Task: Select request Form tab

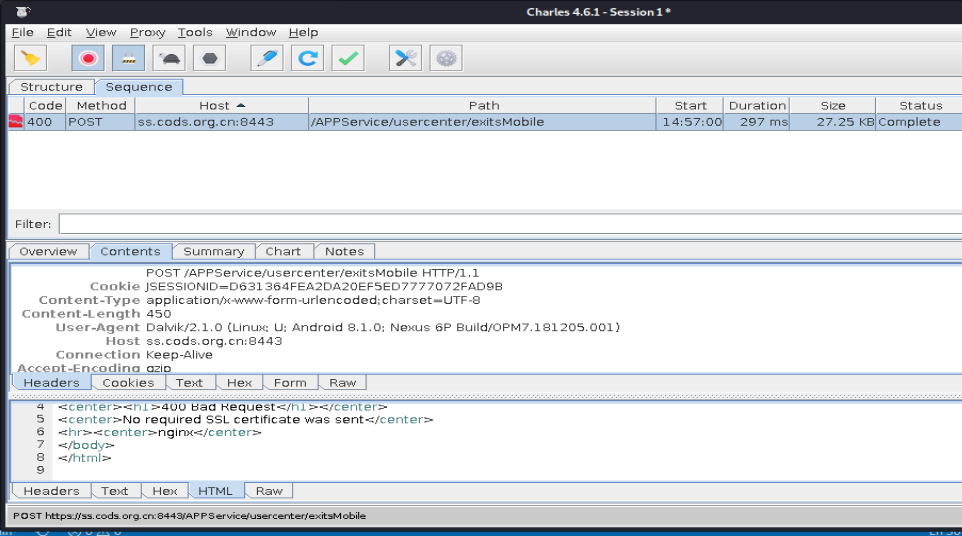Action: 290,383
